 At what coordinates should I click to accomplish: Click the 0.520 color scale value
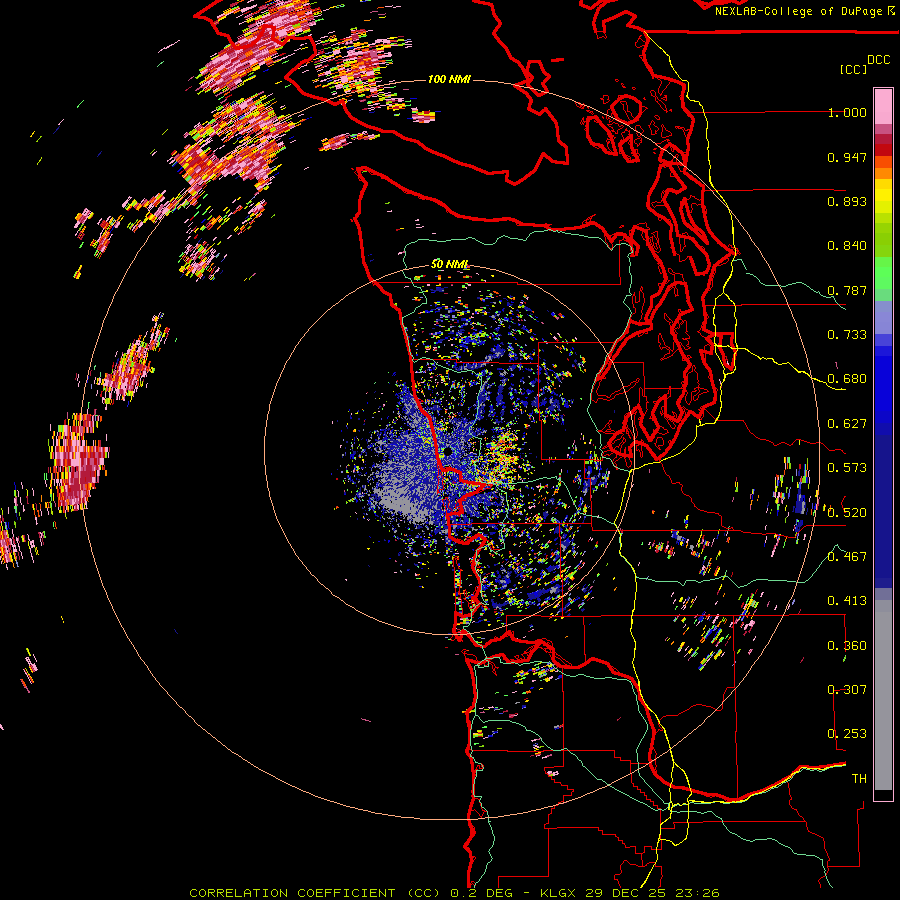[x=847, y=513]
